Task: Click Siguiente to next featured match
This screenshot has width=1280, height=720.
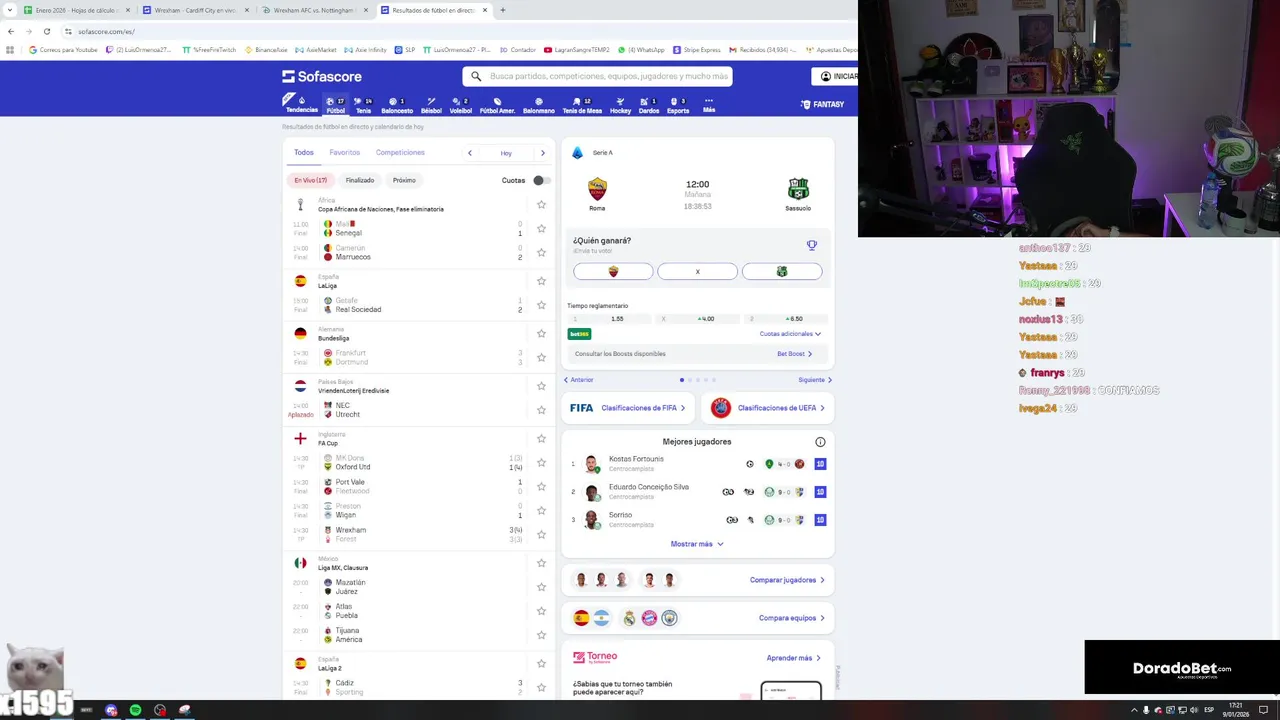Action: 815,380
